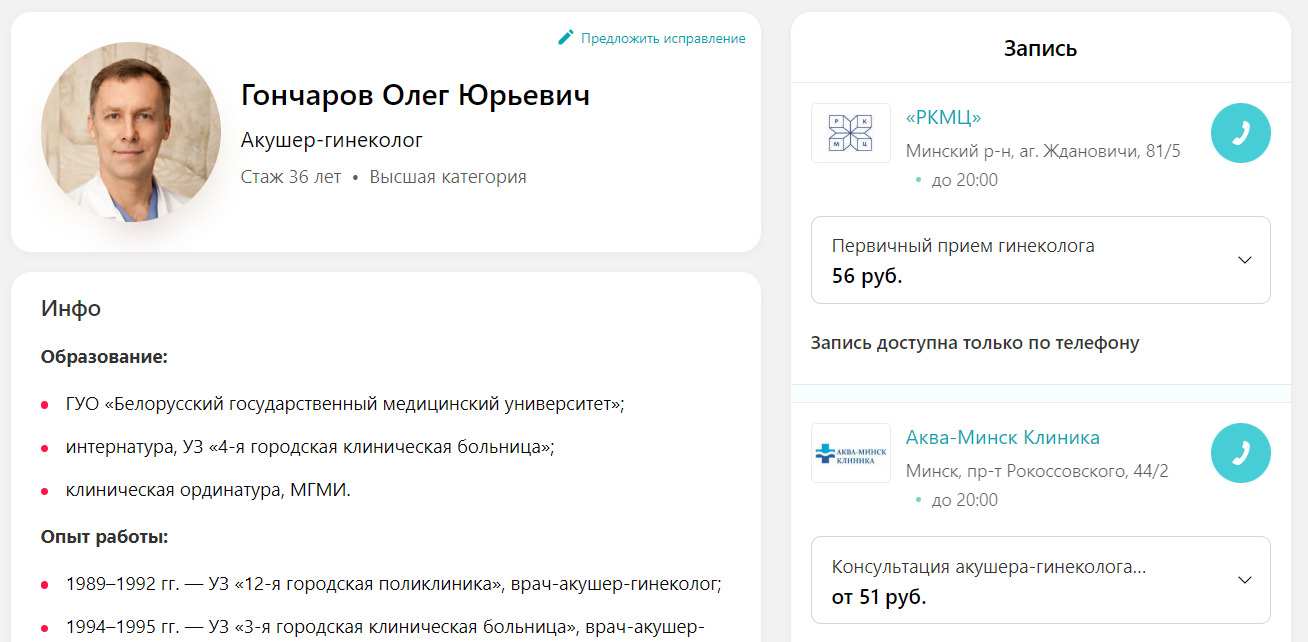Click the status dot under Аква-Минск address
The image size is (1308, 642).
coord(918,501)
